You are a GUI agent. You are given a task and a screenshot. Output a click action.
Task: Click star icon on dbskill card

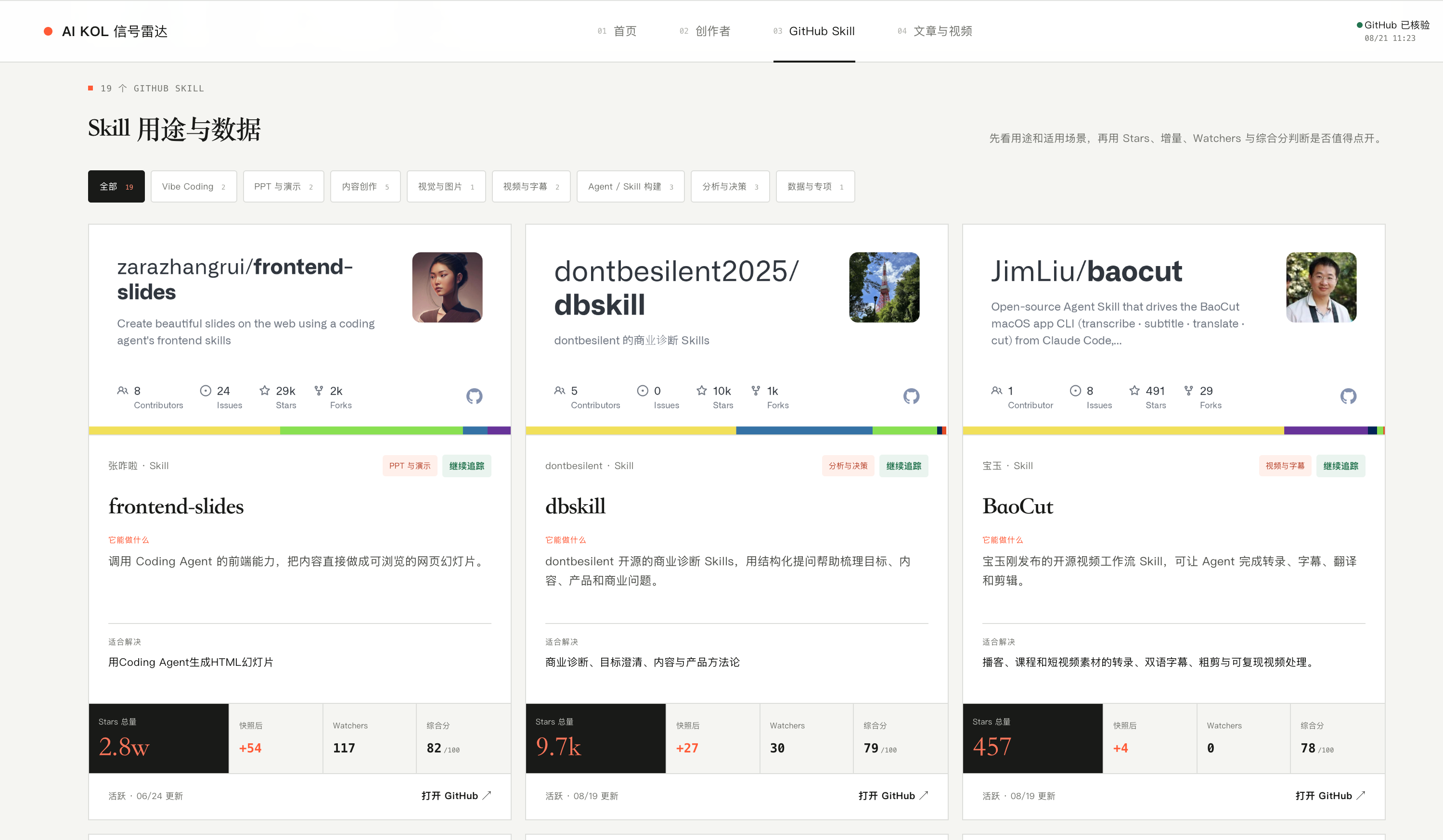point(701,390)
